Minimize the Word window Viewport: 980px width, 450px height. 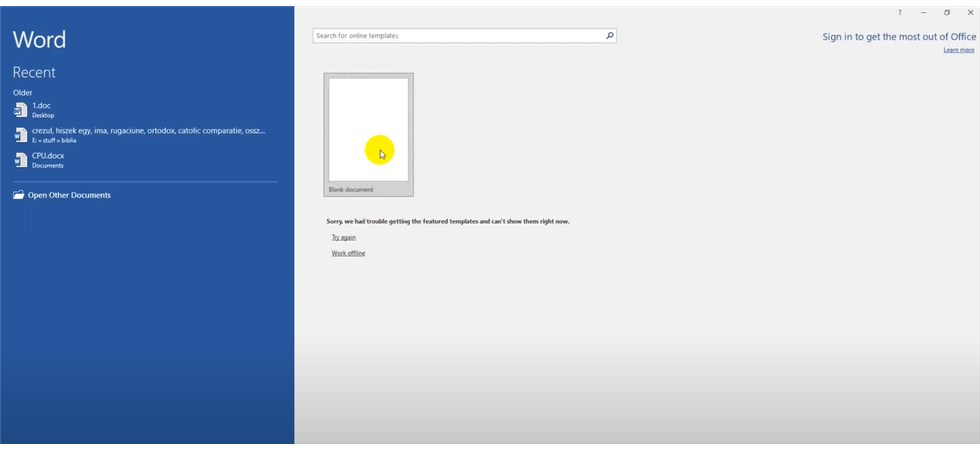coord(923,12)
